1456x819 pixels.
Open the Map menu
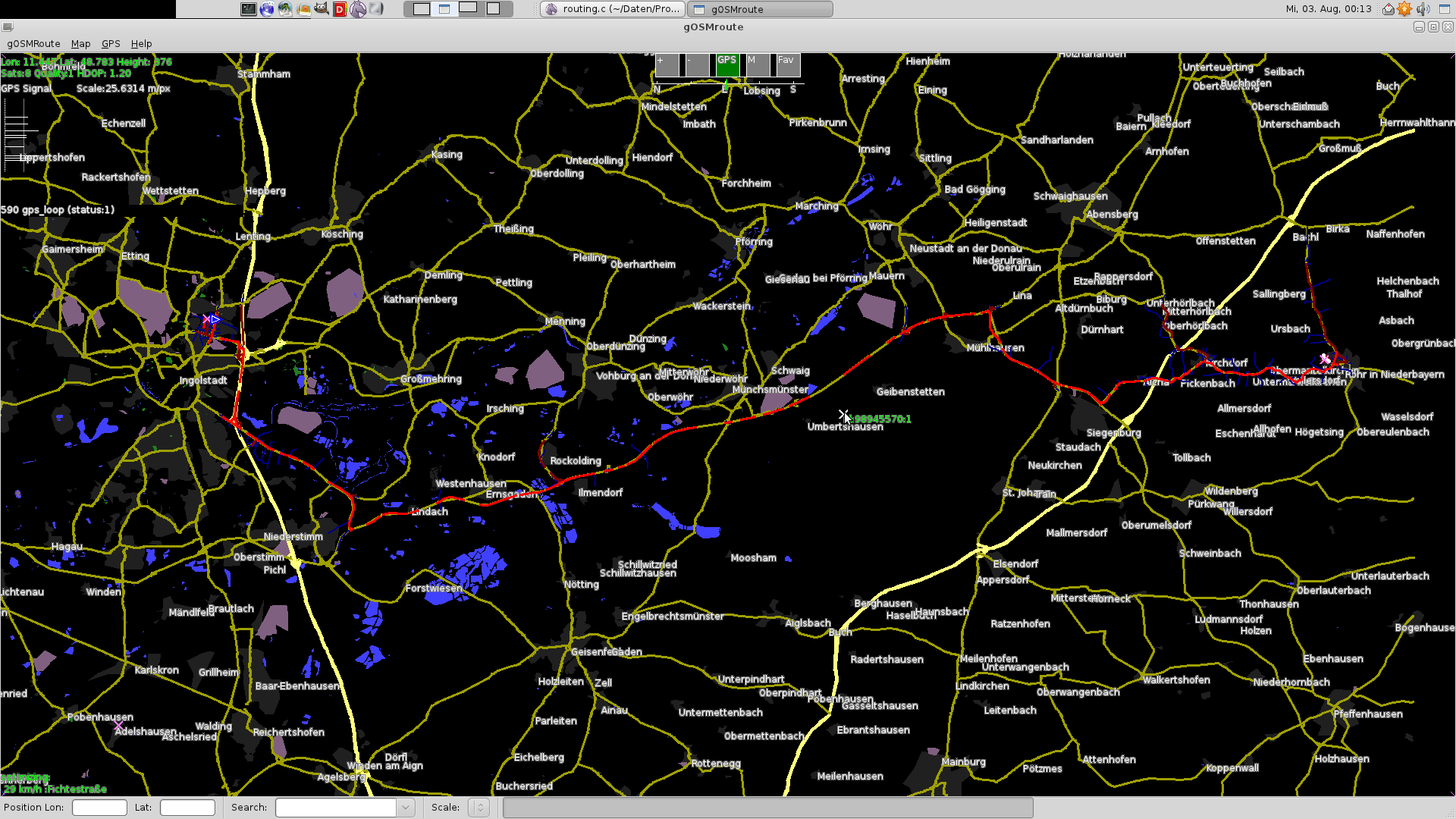80,44
